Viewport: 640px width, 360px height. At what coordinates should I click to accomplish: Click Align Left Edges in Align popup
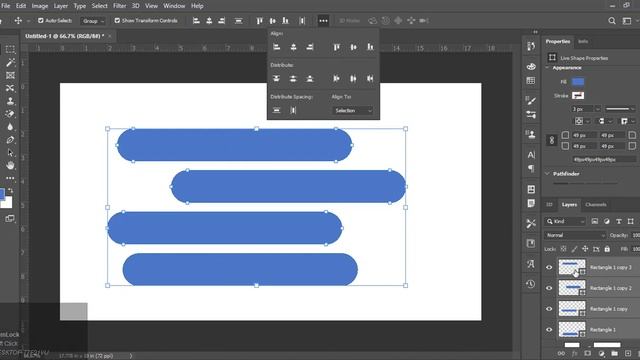click(x=276, y=47)
